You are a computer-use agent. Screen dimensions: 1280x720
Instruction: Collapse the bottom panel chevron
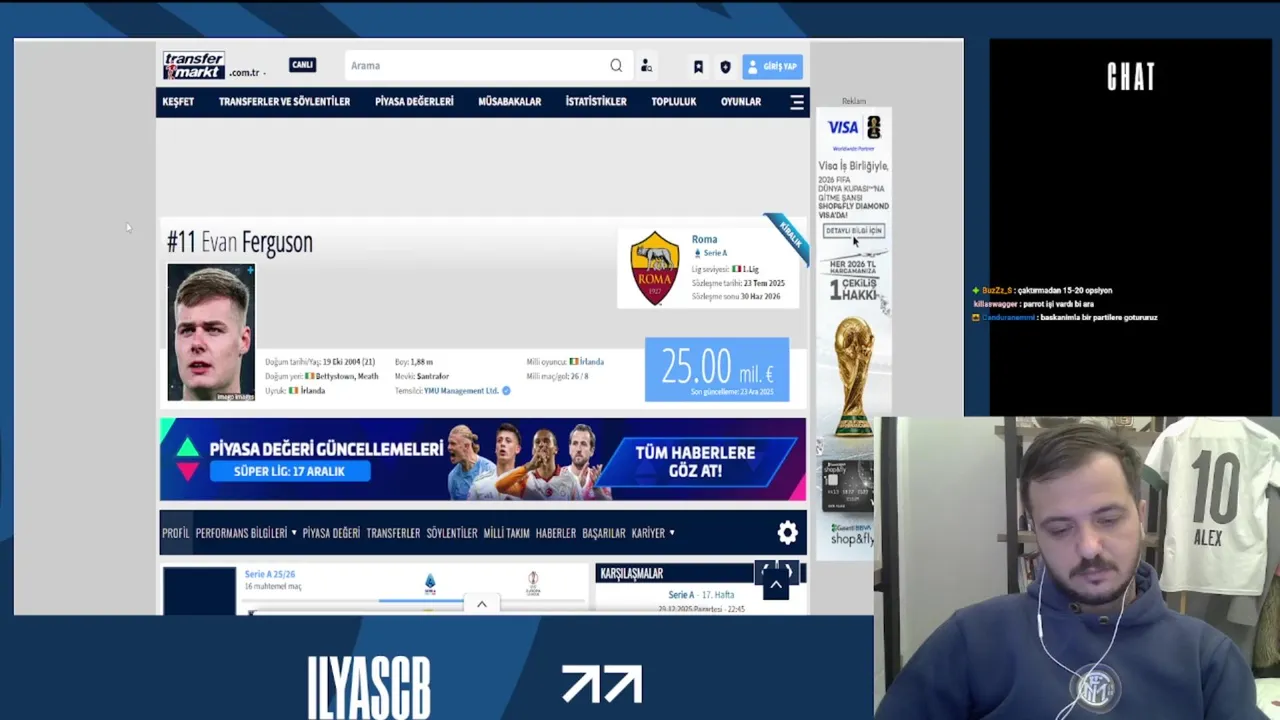[481, 604]
